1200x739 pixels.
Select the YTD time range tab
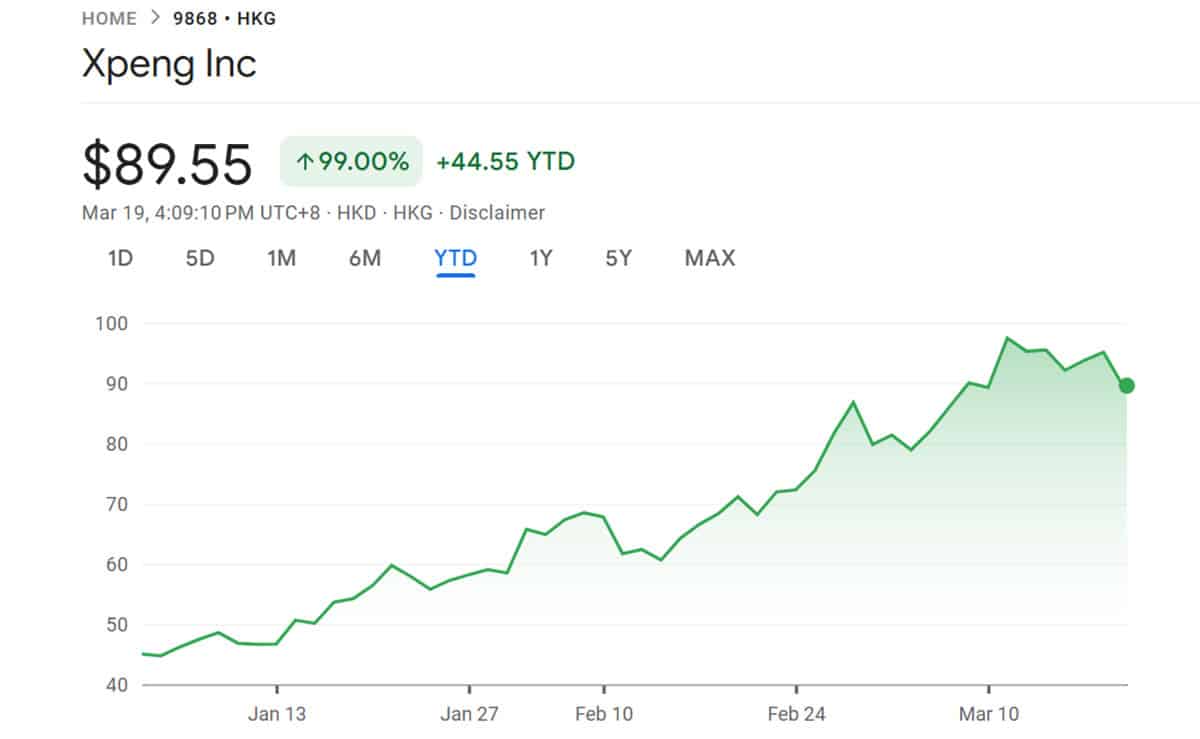455,258
